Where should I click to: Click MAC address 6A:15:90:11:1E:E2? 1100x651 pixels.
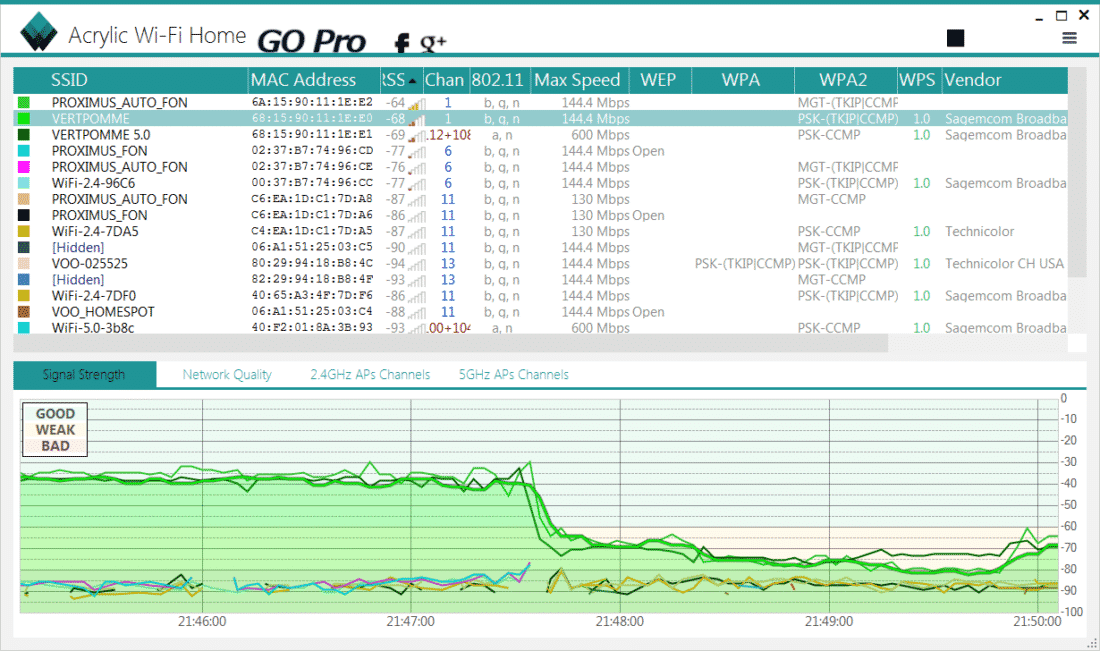(x=312, y=102)
